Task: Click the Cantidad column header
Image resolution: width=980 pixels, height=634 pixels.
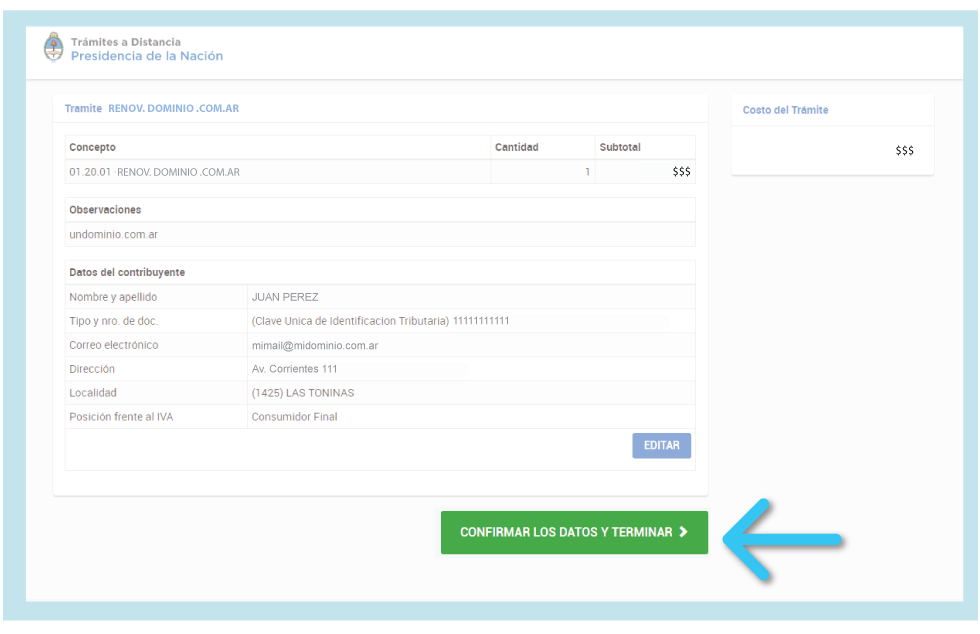Action: (517, 147)
